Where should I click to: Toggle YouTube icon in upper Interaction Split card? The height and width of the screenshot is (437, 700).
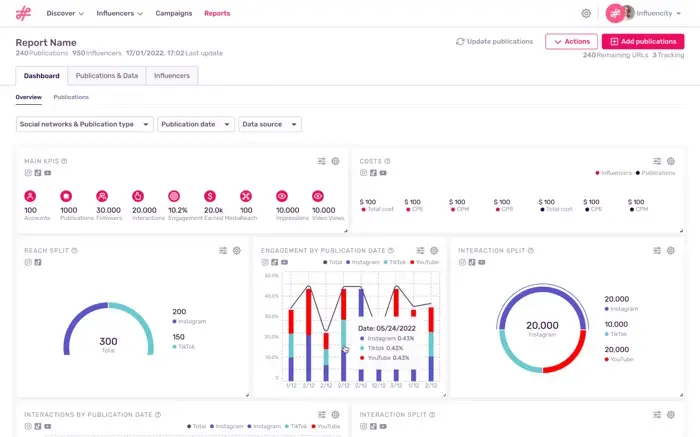482,262
